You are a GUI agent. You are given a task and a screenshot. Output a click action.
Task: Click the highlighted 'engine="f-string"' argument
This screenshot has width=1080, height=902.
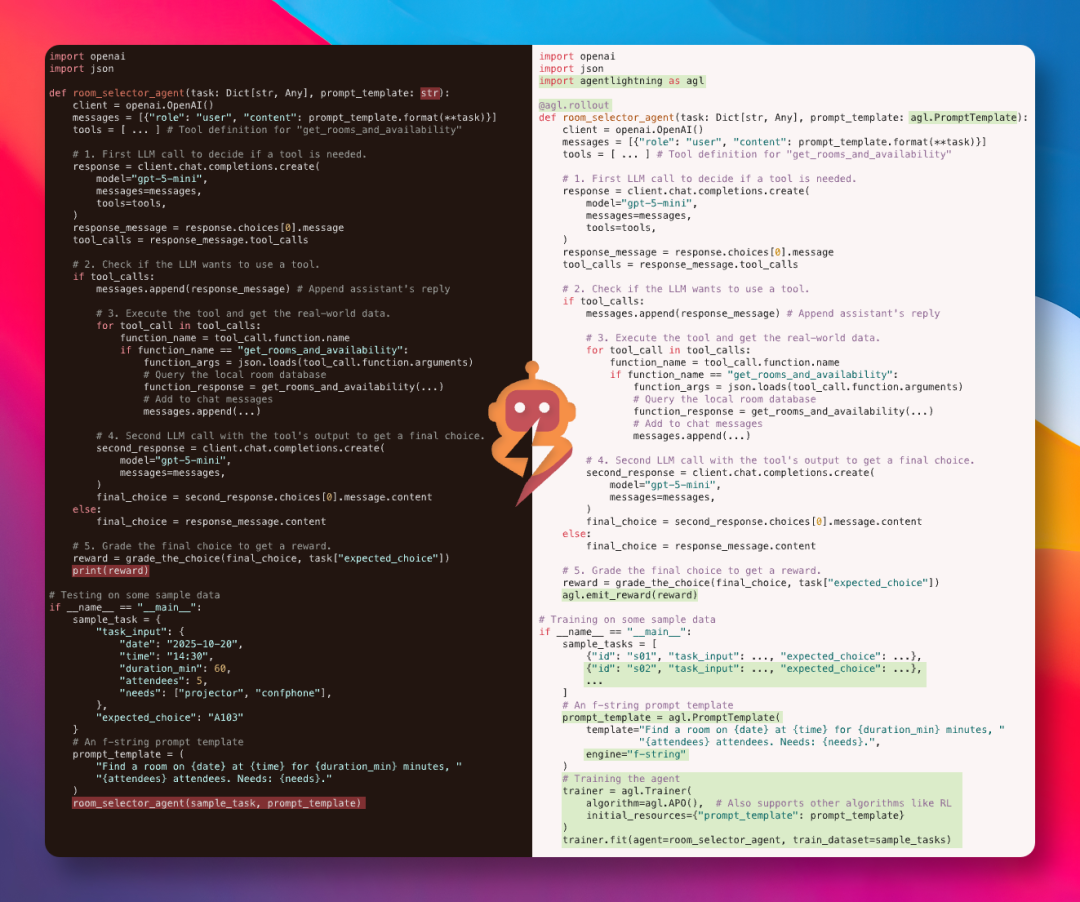636,755
